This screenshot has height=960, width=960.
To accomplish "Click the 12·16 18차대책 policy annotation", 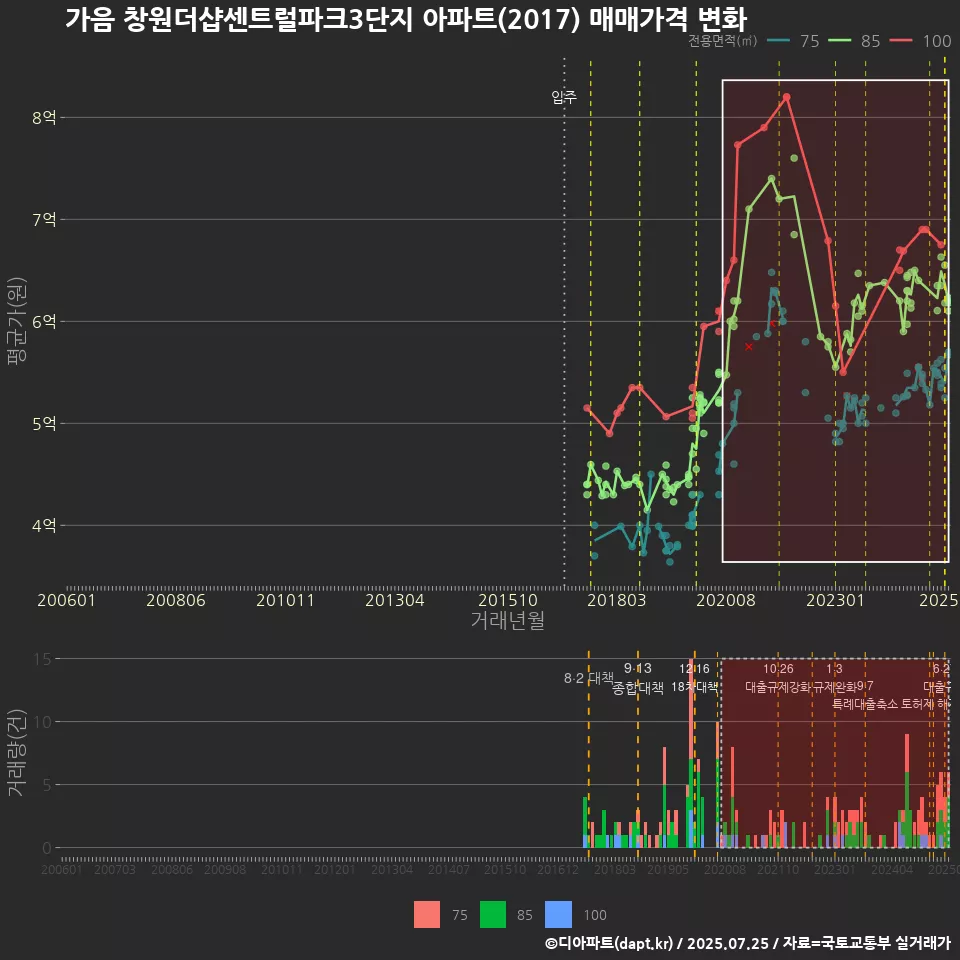I will (x=694, y=678).
